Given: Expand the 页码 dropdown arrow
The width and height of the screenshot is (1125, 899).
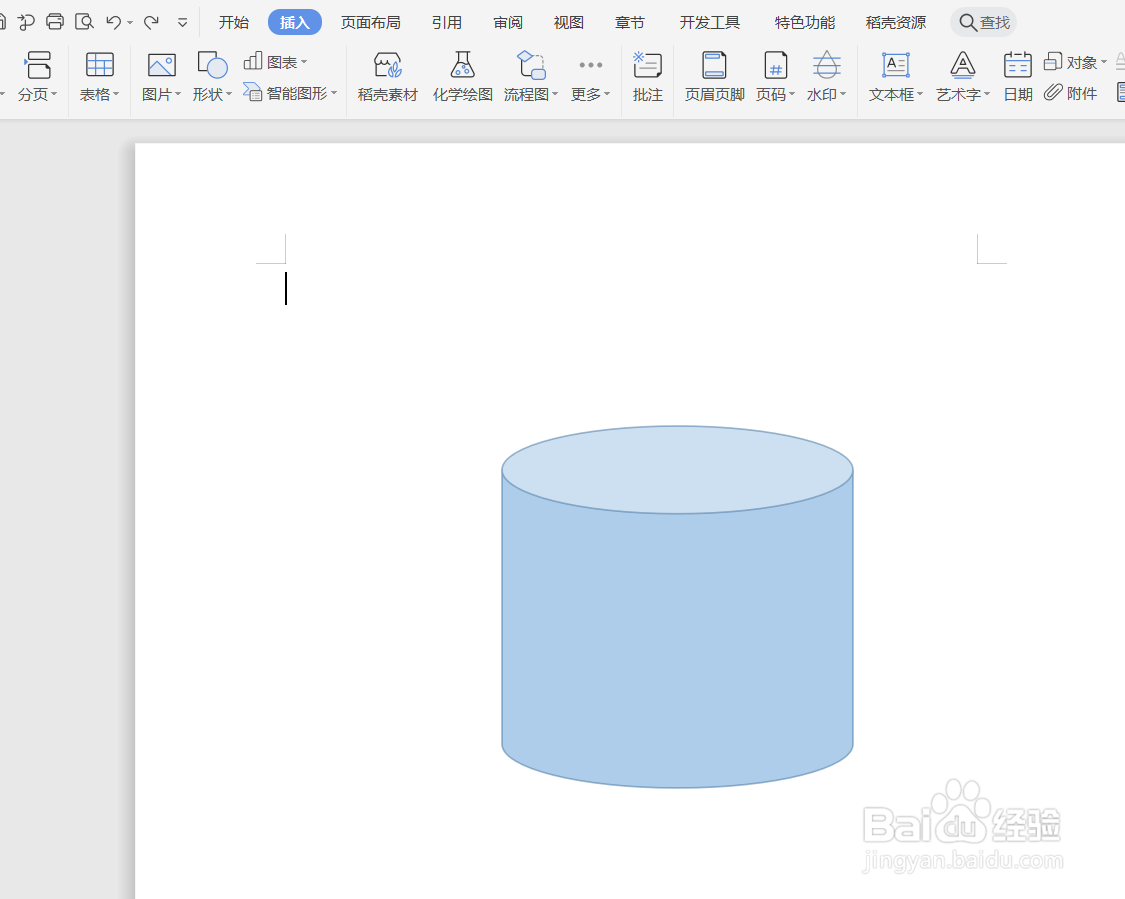Looking at the screenshot, I should click(792, 94).
